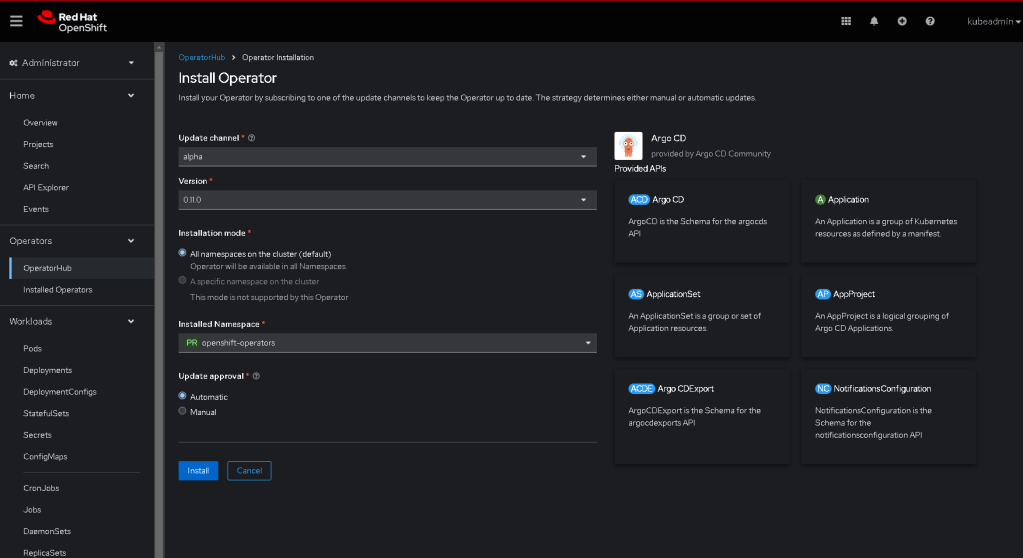Click the Administrator perspective gear icon

pyautogui.click(x=13, y=63)
